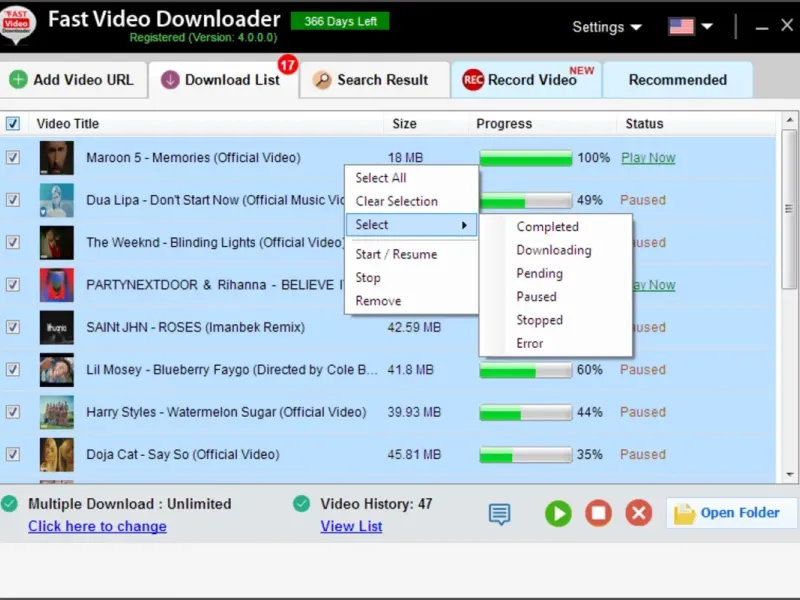Select Paused in the submenu
Viewport: 800px width, 600px height.
pyautogui.click(x=556, y=296)
